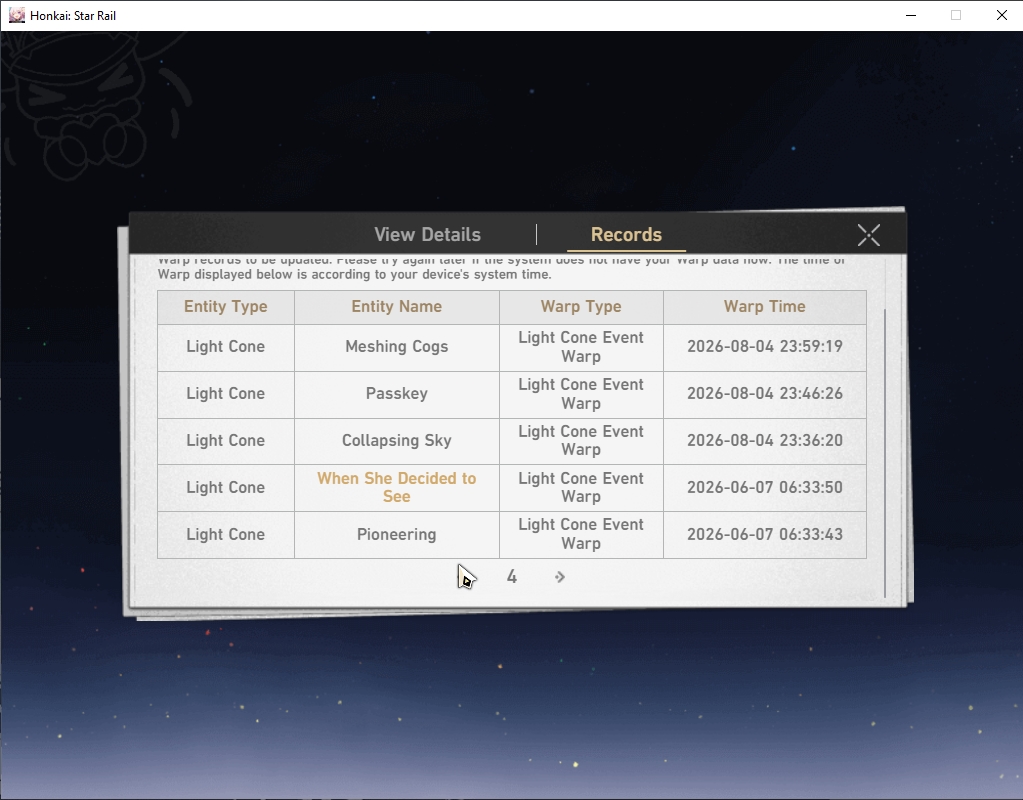Select the Collapsing Sky entity name cell
The height and width of the screenshot is (800, 1023).
[397, 440]
